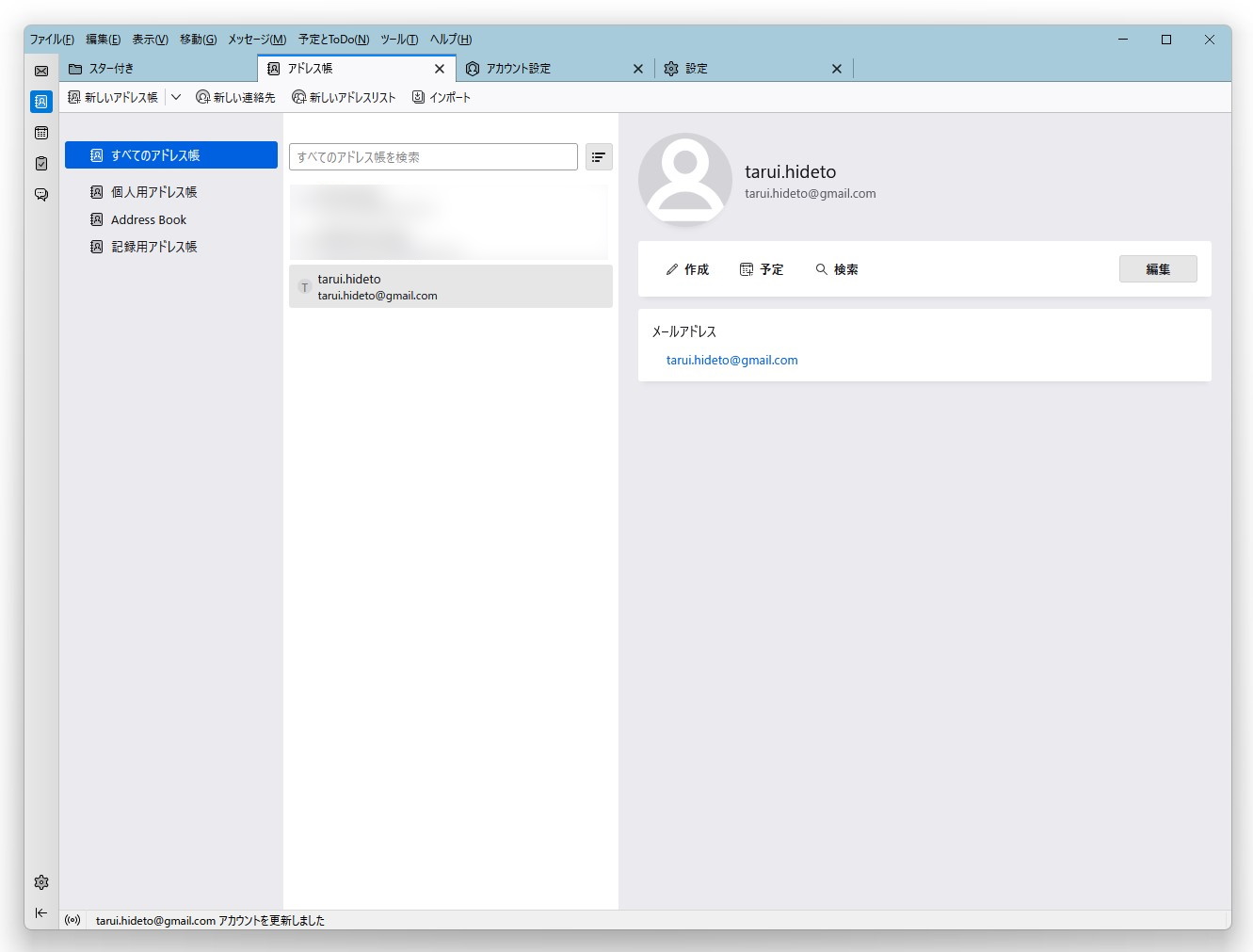Open the Calendar space icon
Viewport: 1253px width, 952px height.
click(x=41, y=133)
